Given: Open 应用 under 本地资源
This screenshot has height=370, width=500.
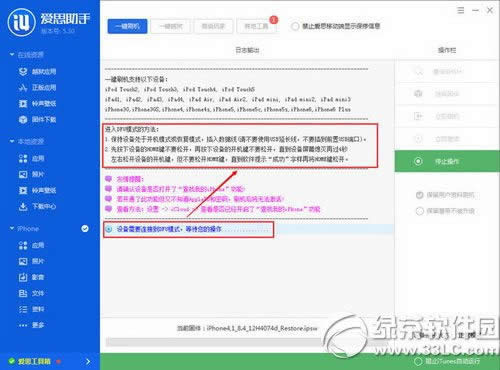Looking at the screenshot, I should point(32,158).
